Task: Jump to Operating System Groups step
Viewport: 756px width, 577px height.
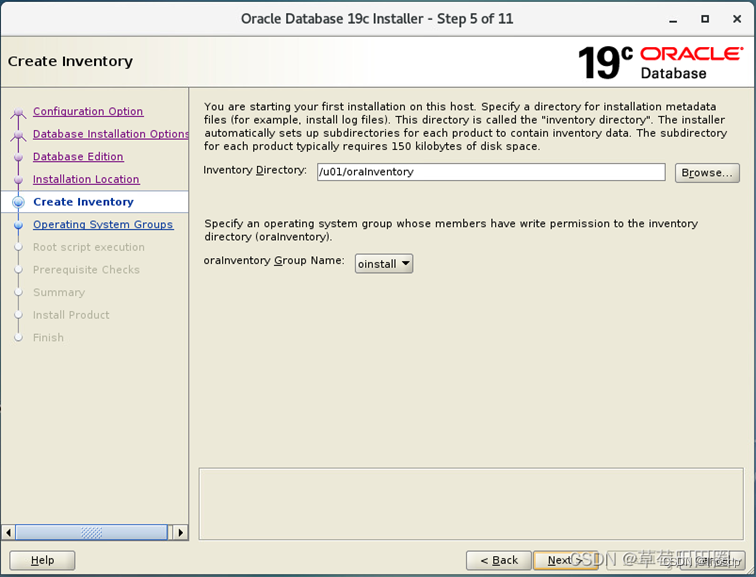Action: coord(103,225)
